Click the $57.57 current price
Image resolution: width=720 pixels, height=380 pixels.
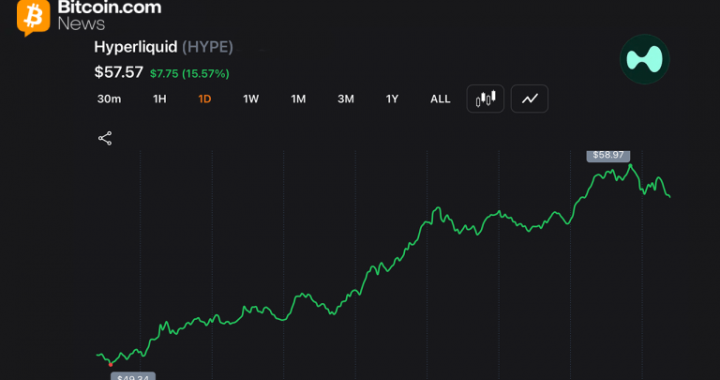118,72
